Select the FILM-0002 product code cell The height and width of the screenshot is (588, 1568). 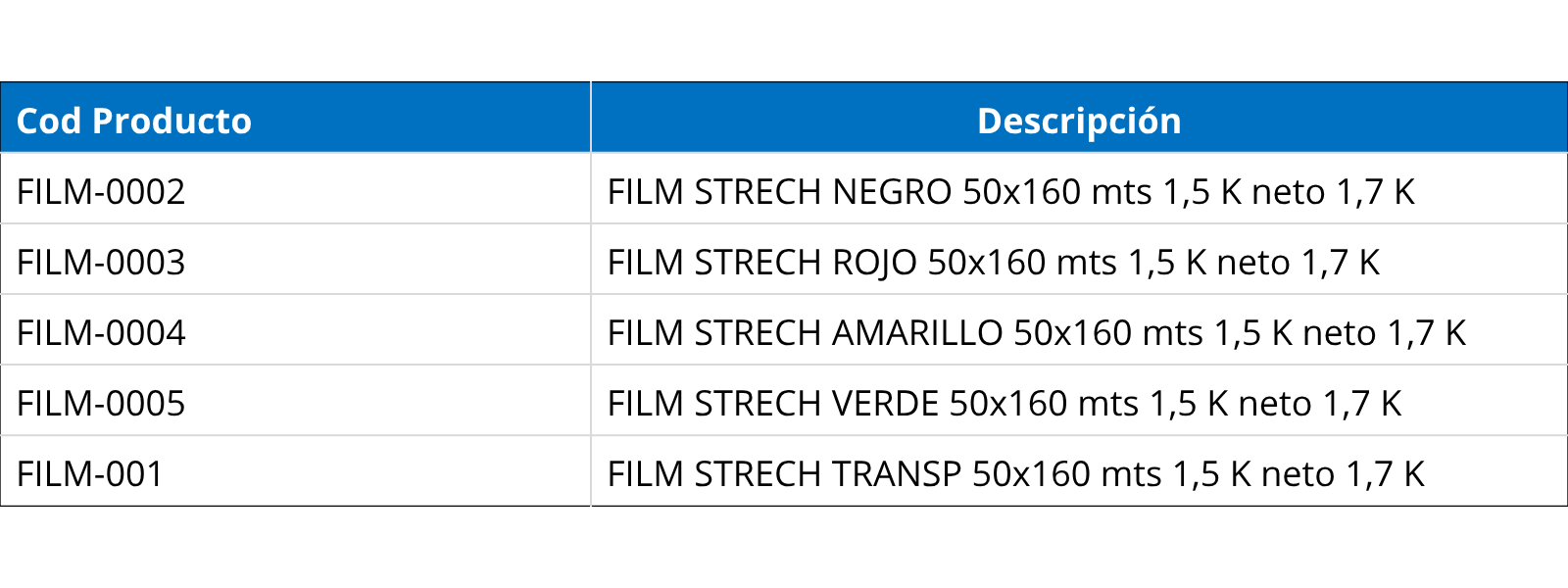click(295, 189)
